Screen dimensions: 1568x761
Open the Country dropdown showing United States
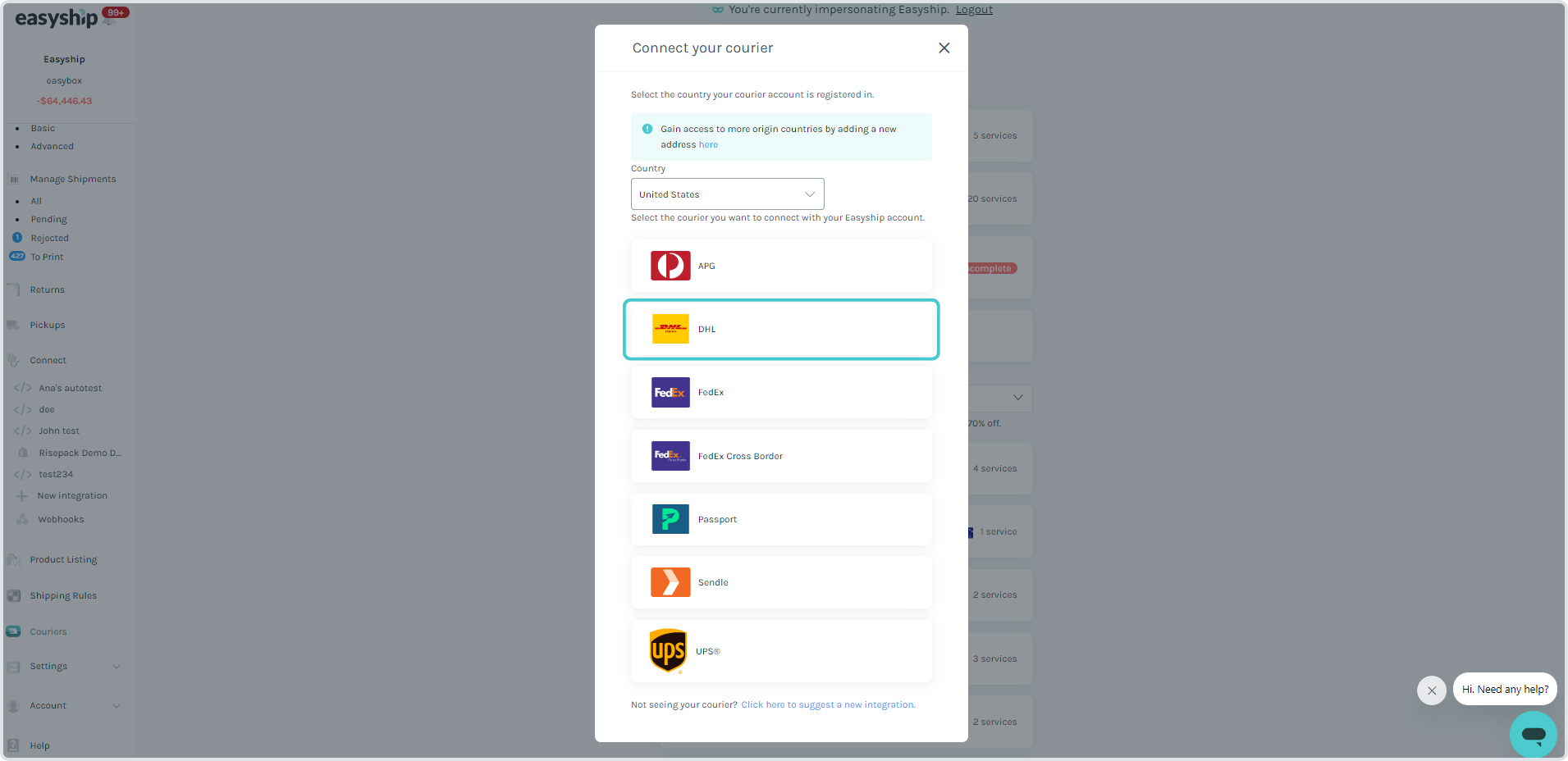(x=727, y=194)
